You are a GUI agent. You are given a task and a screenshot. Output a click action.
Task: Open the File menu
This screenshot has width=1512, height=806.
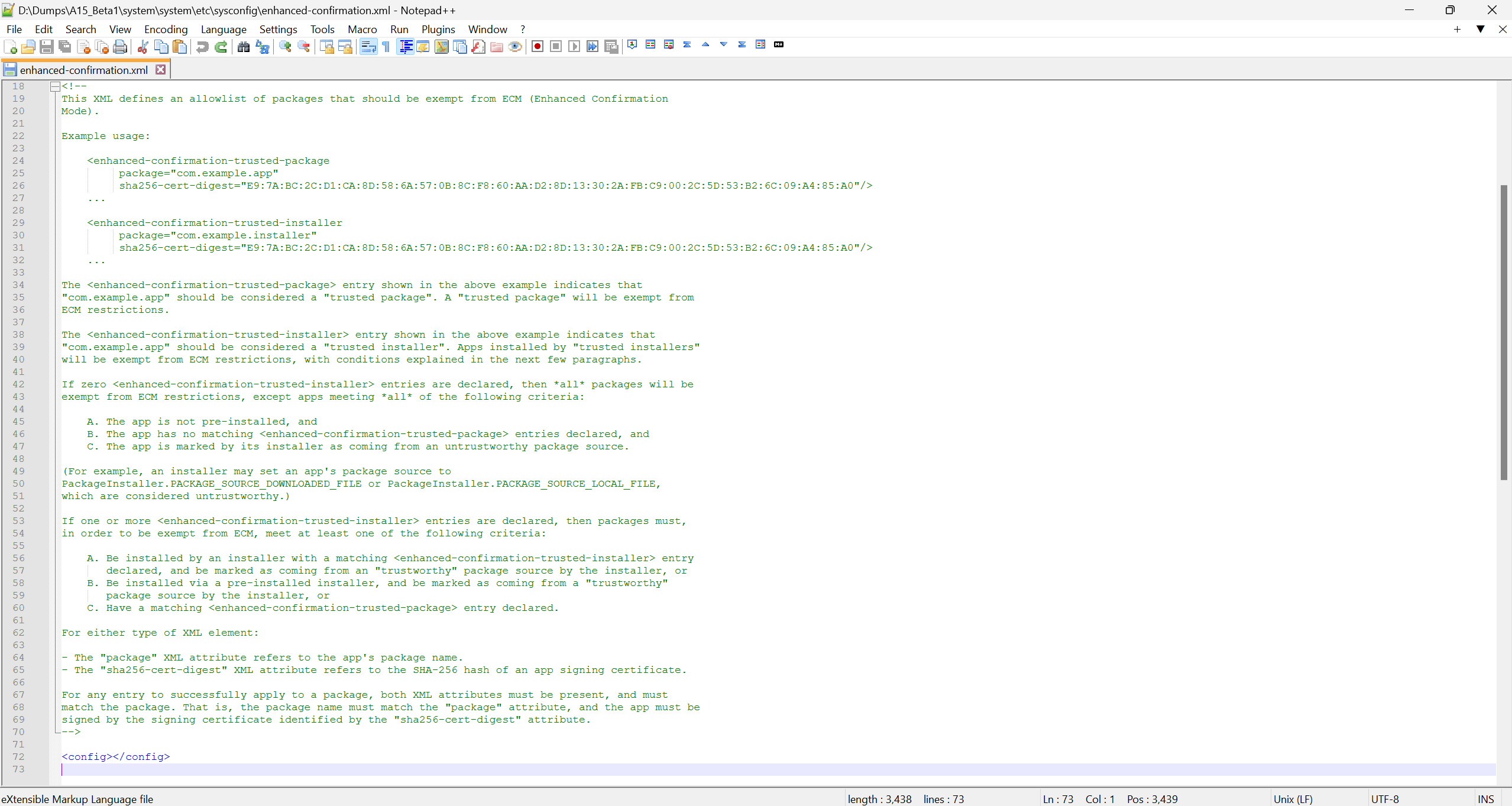(x=14, y=28)
